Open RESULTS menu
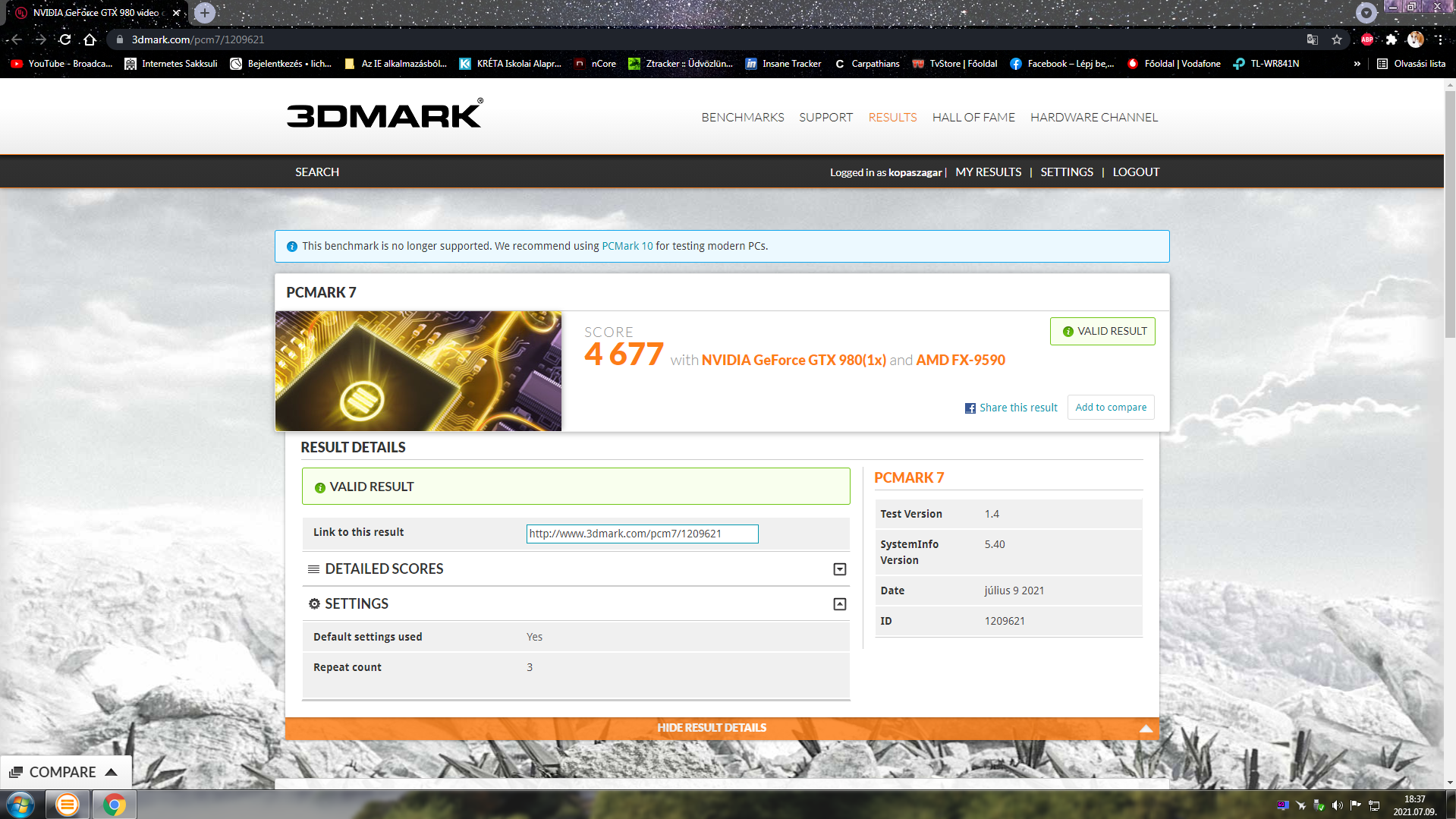The width and height of the screenshot is (1456, 819). [892, 117]
